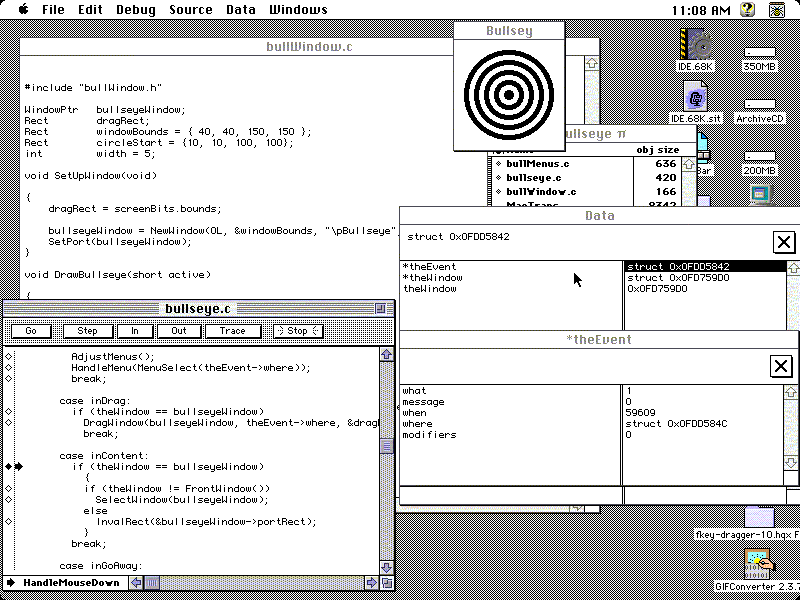Open the application switcher bug icon

[775, 10]
